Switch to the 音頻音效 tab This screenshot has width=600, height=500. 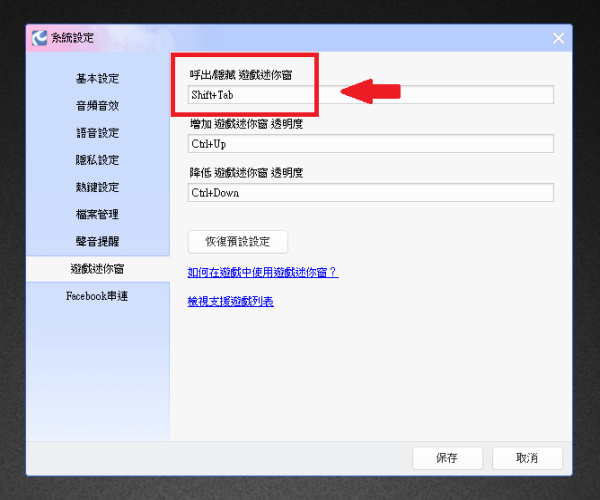click(97, 106)
